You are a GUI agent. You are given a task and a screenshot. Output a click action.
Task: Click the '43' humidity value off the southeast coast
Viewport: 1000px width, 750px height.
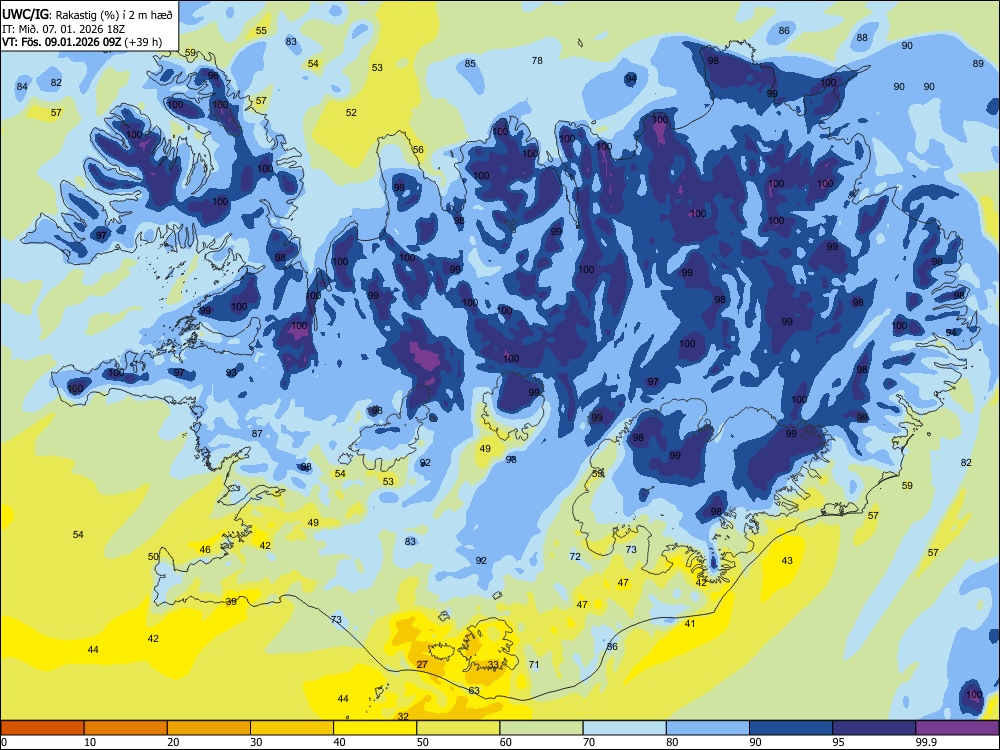coord(787,561)
